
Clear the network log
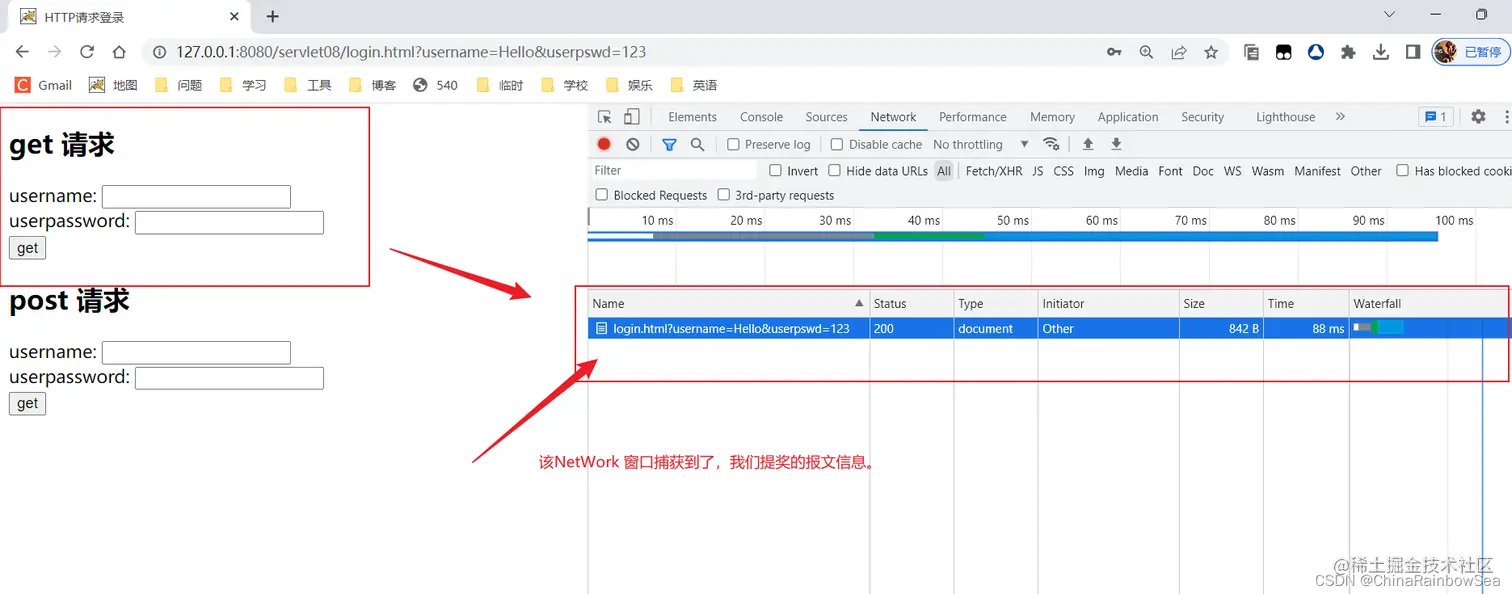click(x=633, y=144)
